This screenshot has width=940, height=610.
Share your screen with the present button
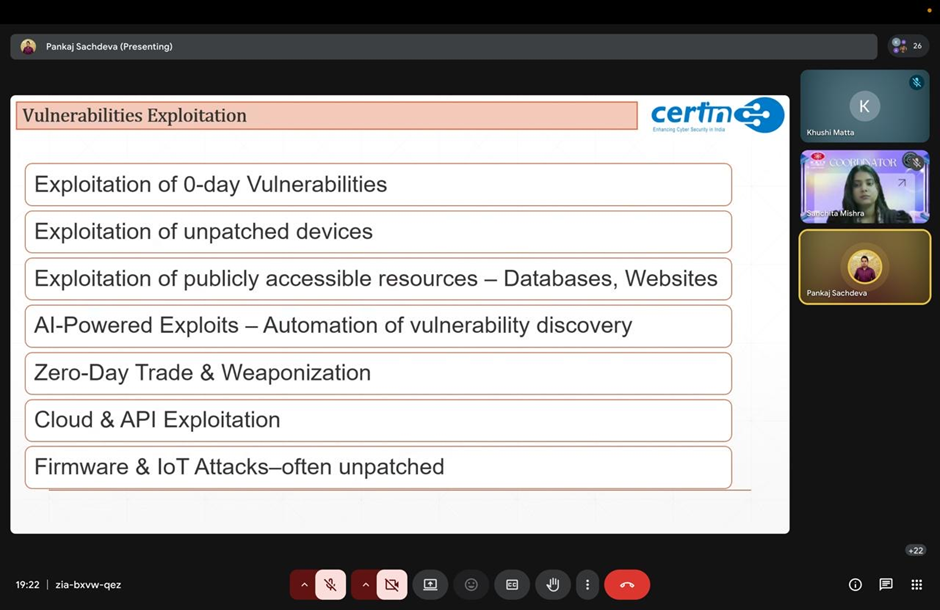pos(430,585)
